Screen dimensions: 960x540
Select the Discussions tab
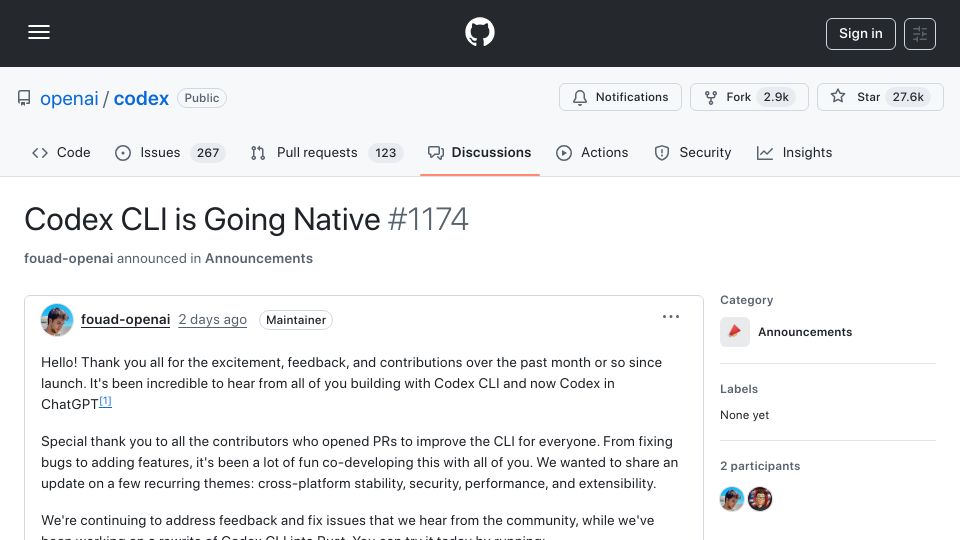[479, 152]
